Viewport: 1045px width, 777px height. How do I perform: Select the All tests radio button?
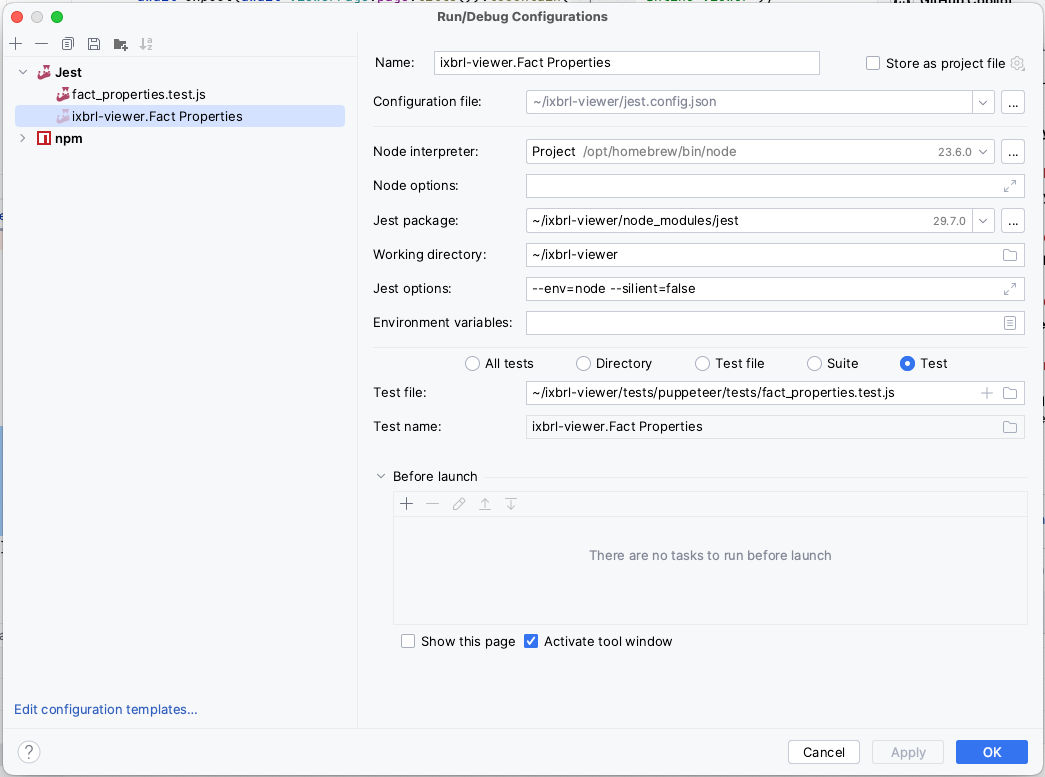(x=472, y=364)
